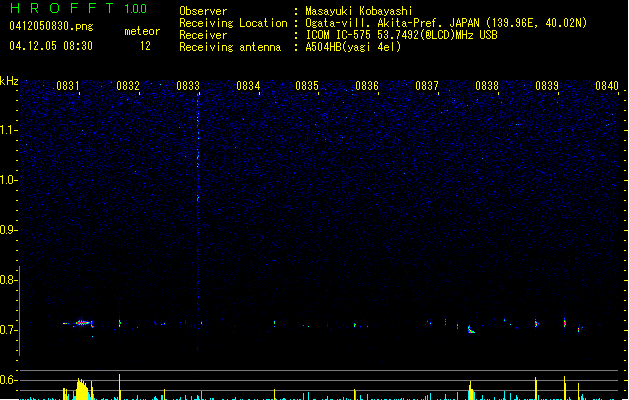
Task: Click the 0832 time marker
Action: click(x=128, y=86)
